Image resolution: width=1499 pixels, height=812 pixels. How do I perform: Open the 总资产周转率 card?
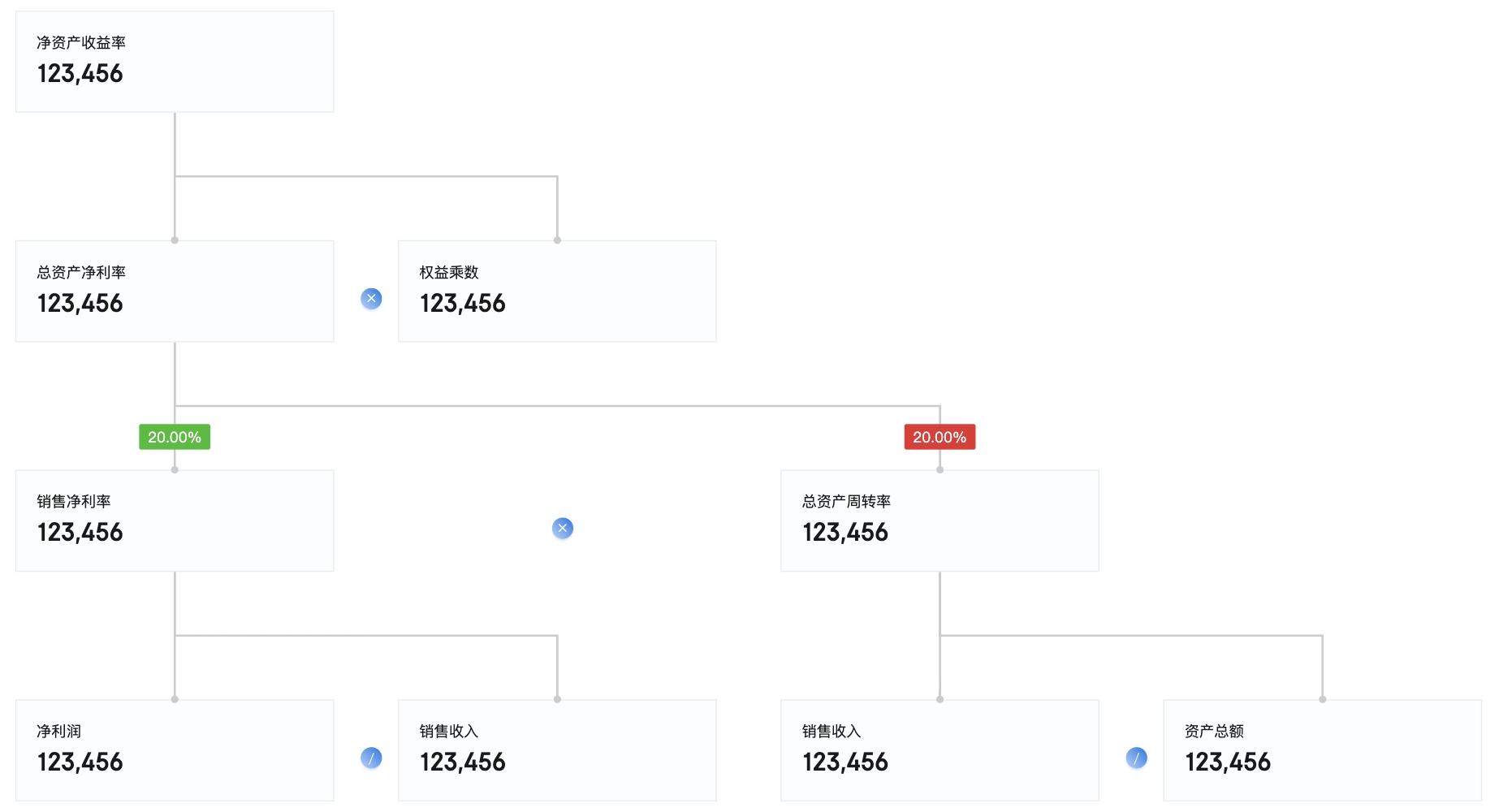click(940, 520)
